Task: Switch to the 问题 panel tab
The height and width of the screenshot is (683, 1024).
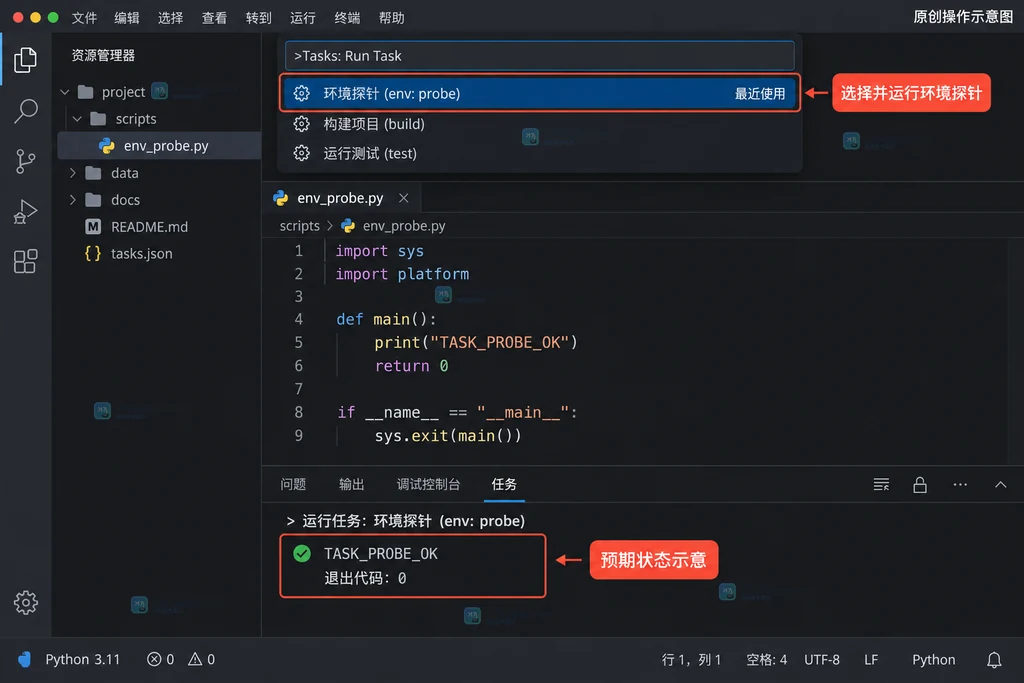Action: (x=293, y=484)
